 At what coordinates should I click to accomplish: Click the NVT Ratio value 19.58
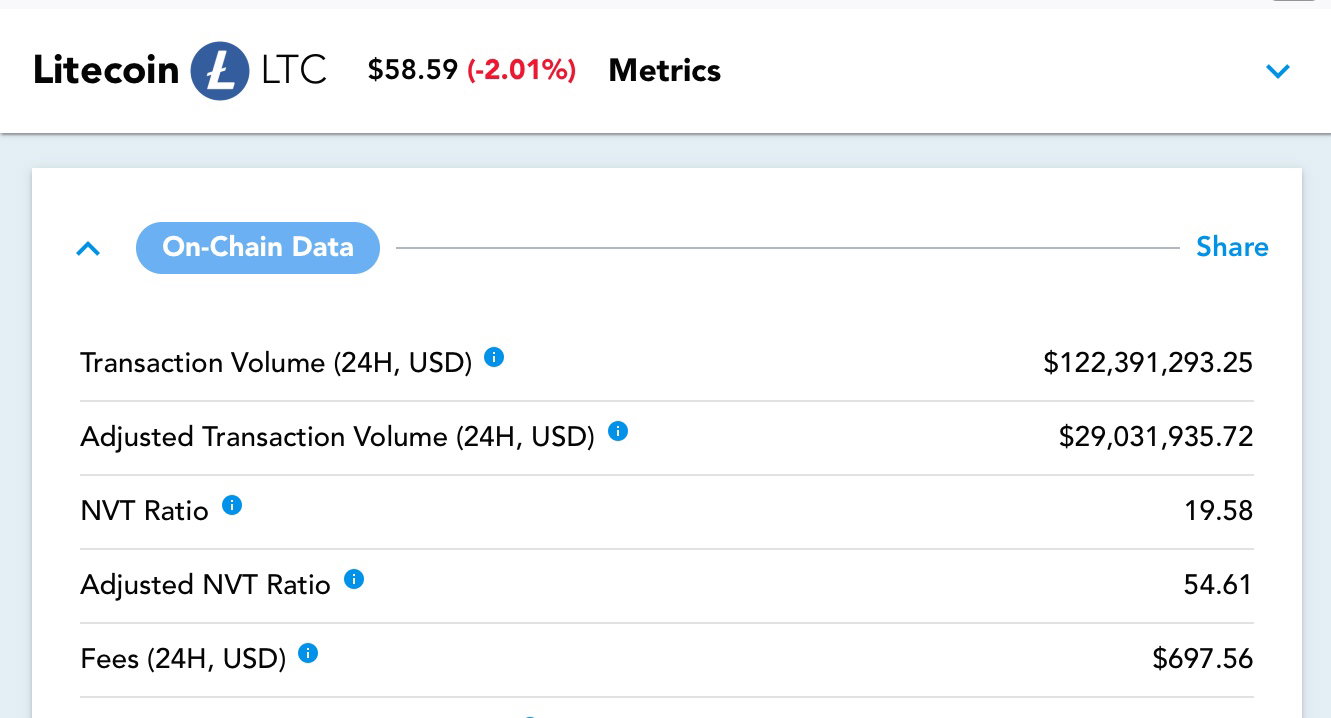1219,510
